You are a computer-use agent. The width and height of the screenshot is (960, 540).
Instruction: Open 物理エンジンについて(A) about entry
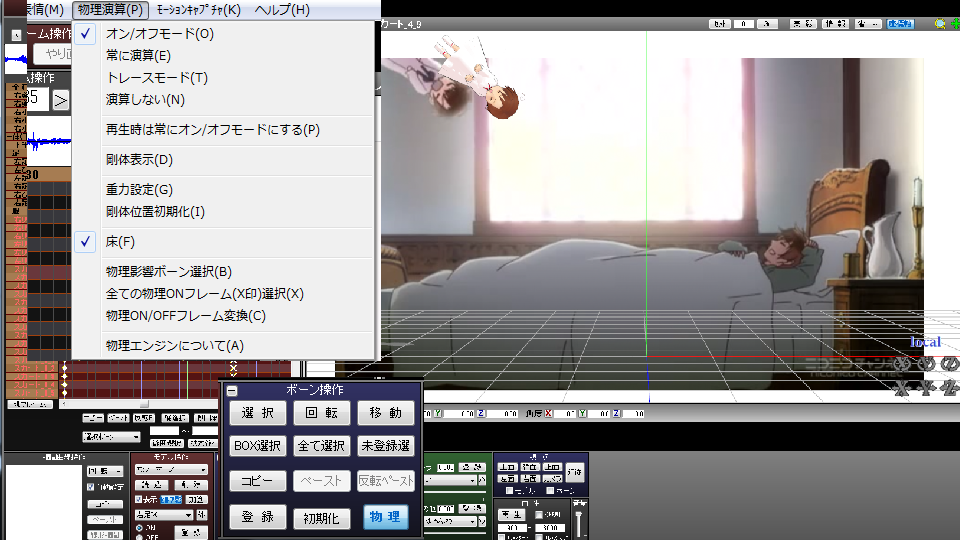tap(222, 346)
